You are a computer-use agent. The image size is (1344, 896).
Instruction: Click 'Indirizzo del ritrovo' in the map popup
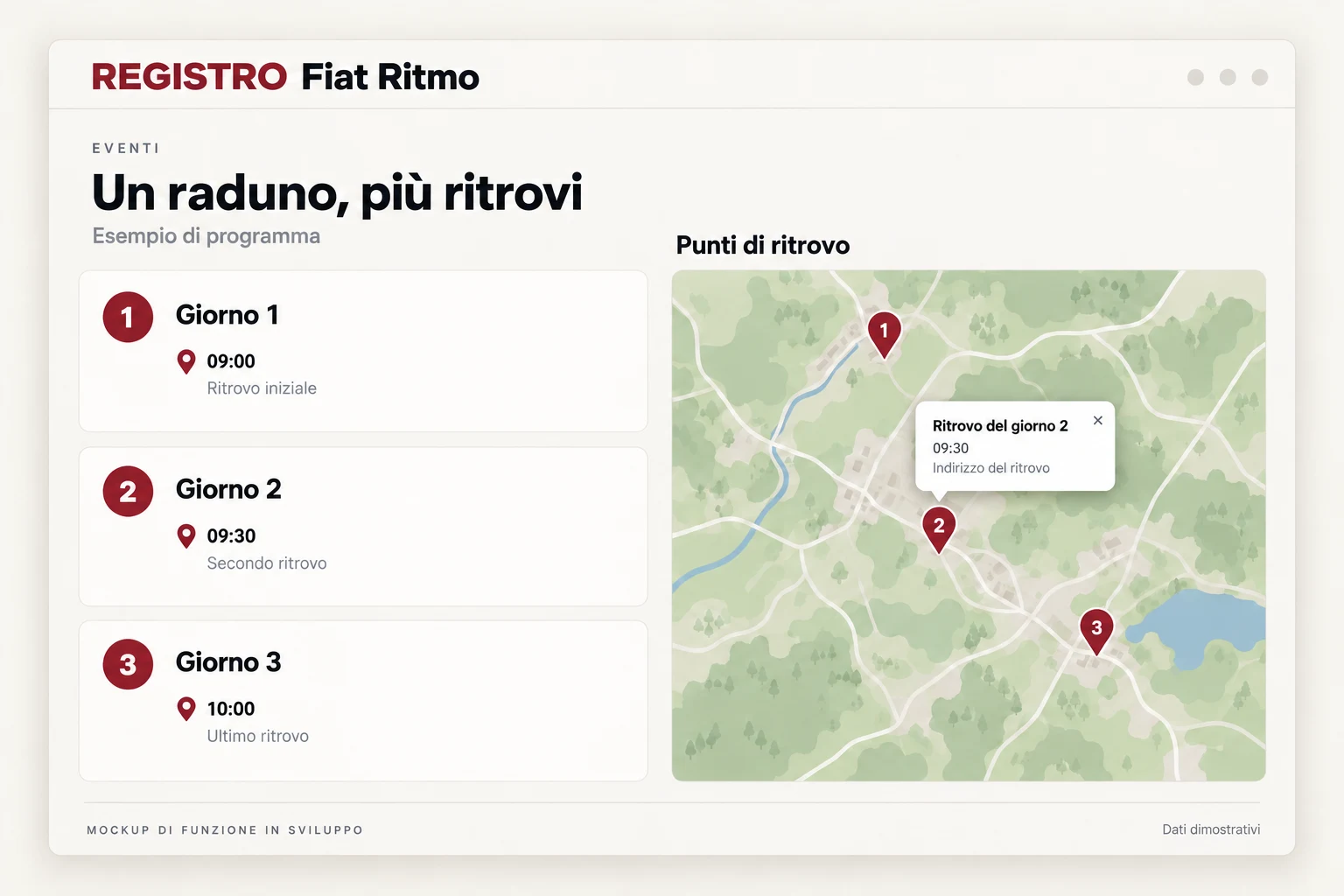pyautogui.click(x=991, y=468)
